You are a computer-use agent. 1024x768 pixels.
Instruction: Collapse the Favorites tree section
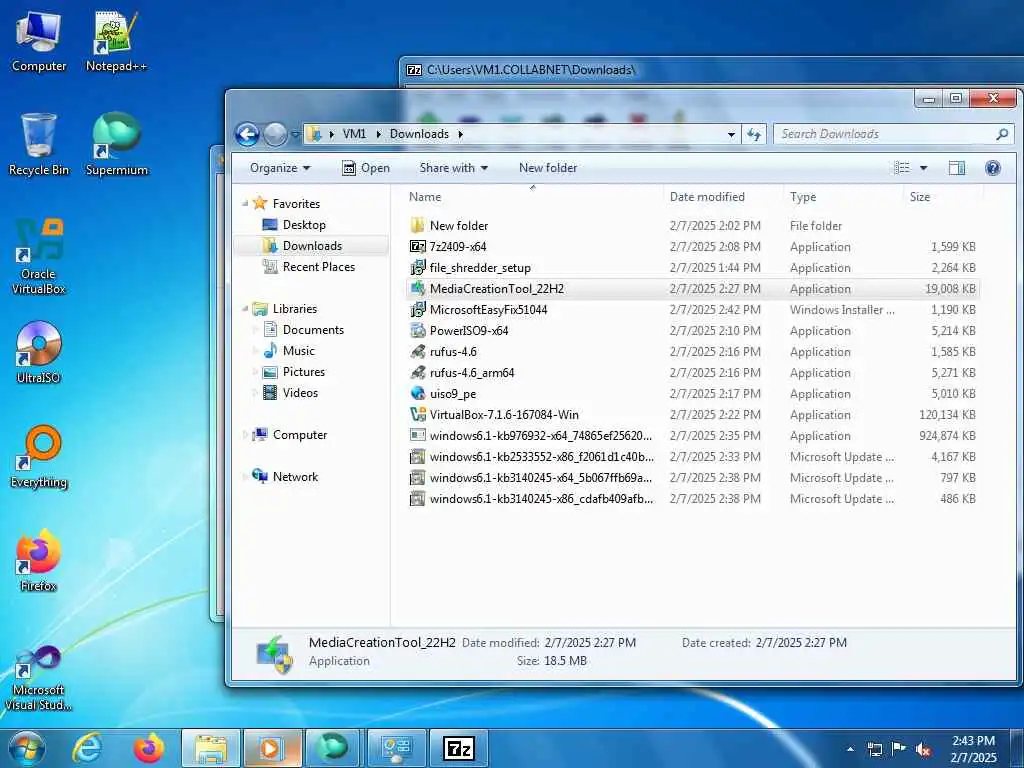(x=245, y=204)
